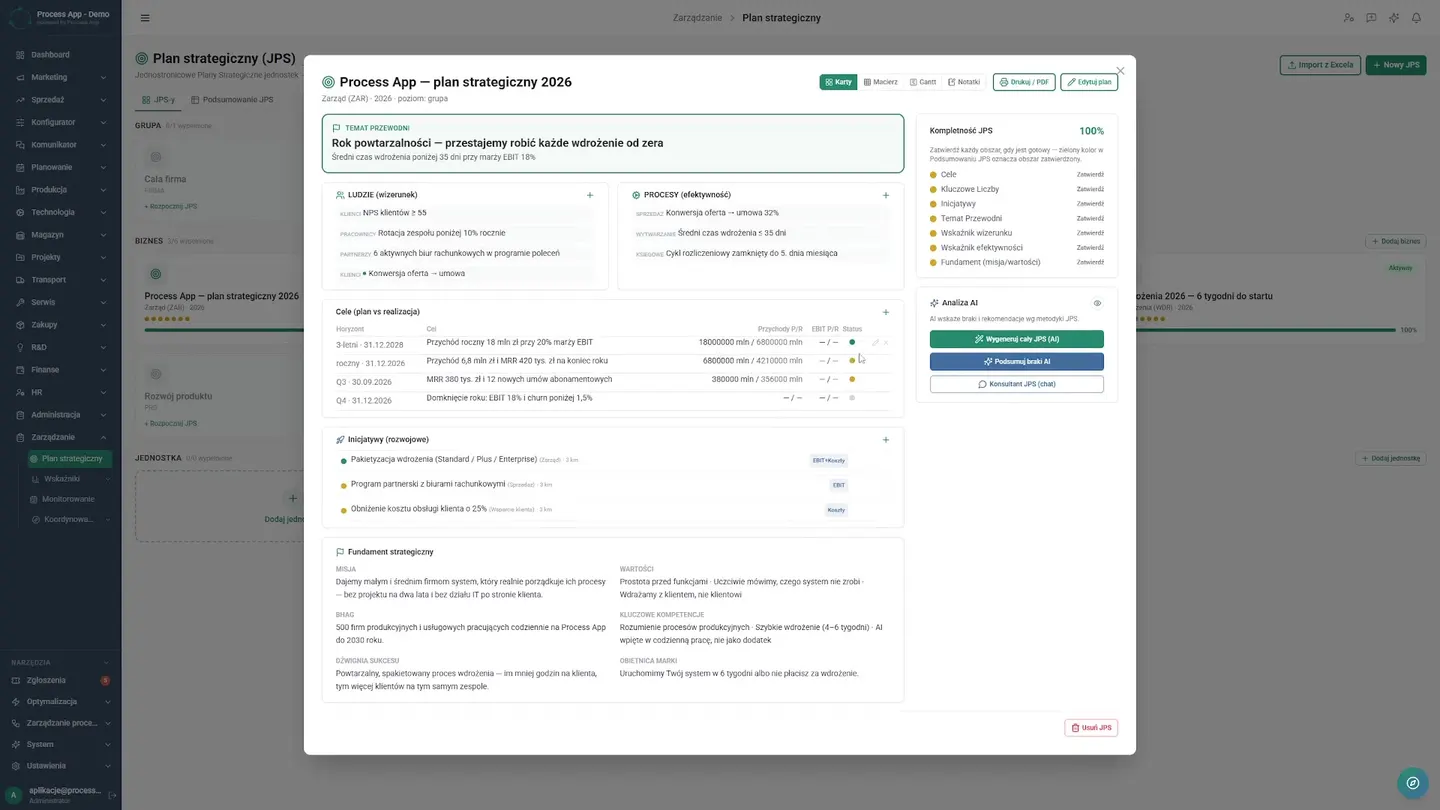Switch to Karty view tab

pyautogui.click(x=838, y=82)
